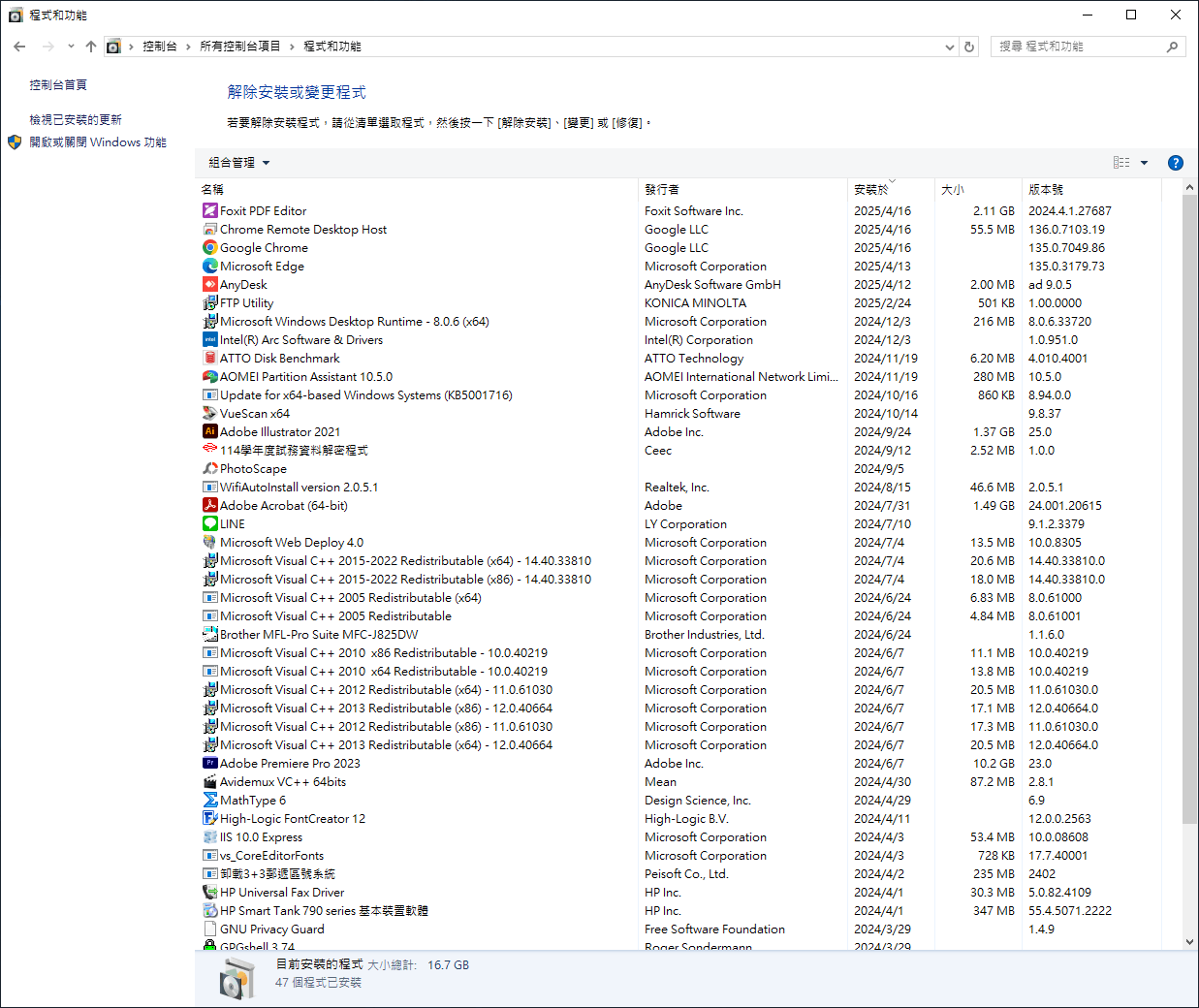The width and height of the screenshot is (1199, 1008).
Task: Open the 控制台首頁 link
Action: point(58,85)
